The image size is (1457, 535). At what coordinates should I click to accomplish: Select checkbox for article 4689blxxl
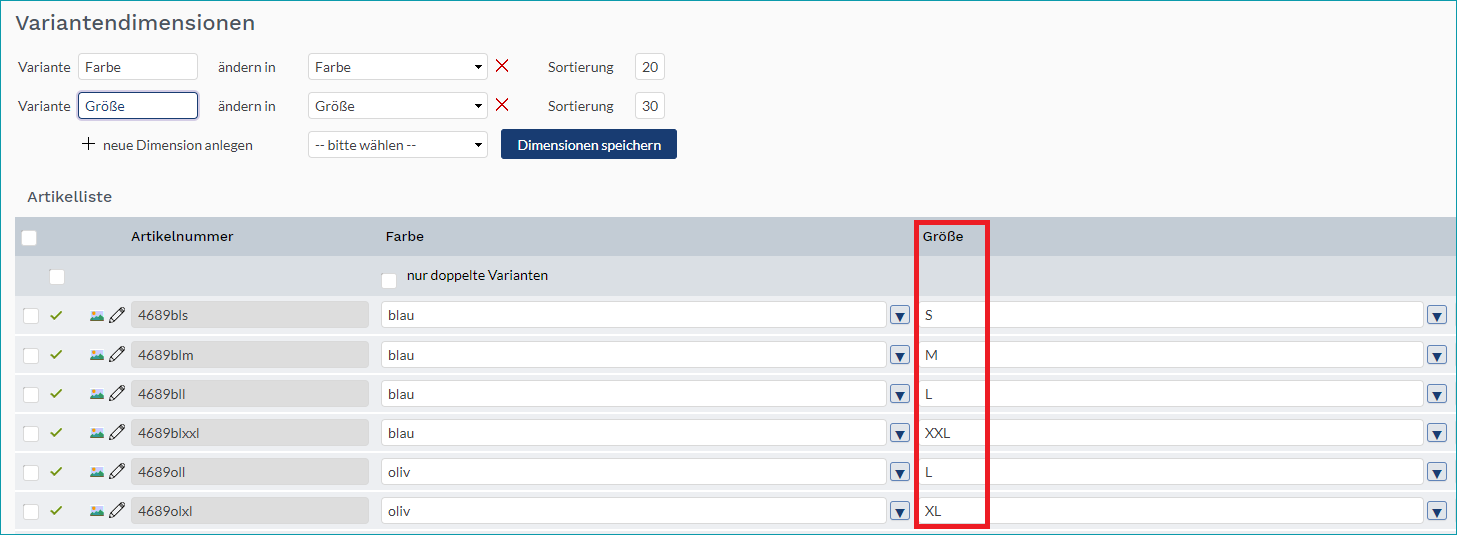pyautogui.click(x=31, y=433)
